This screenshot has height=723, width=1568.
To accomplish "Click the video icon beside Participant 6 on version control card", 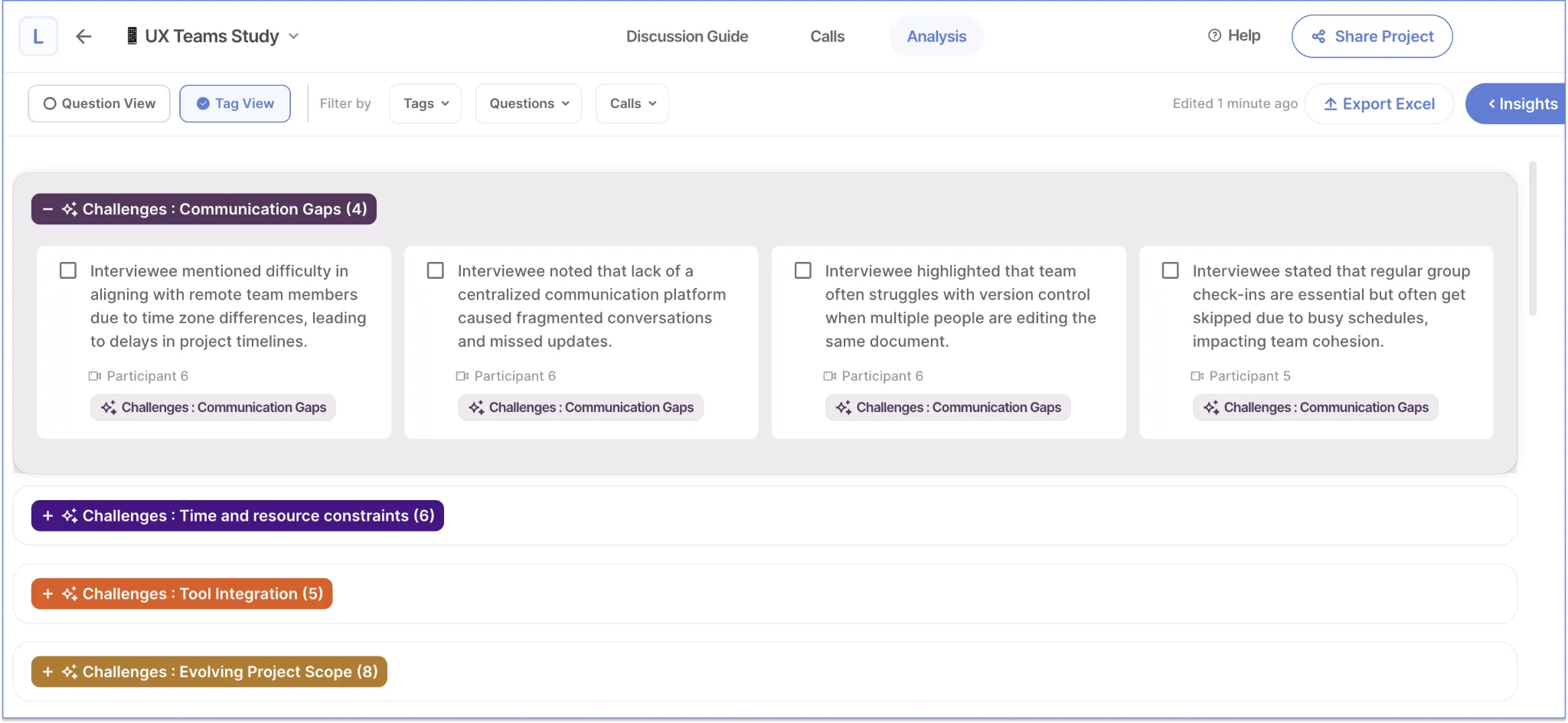I will tap(830, 376).
